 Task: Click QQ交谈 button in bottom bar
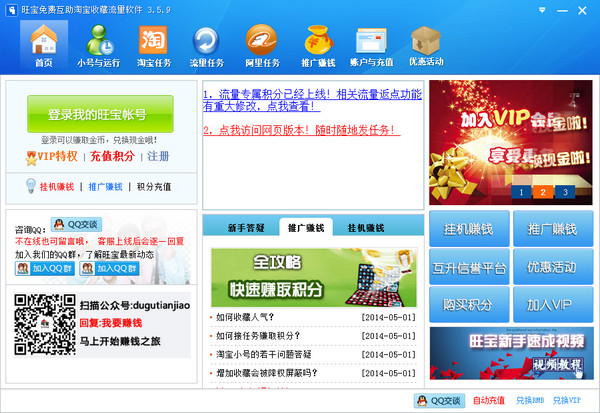439,400
